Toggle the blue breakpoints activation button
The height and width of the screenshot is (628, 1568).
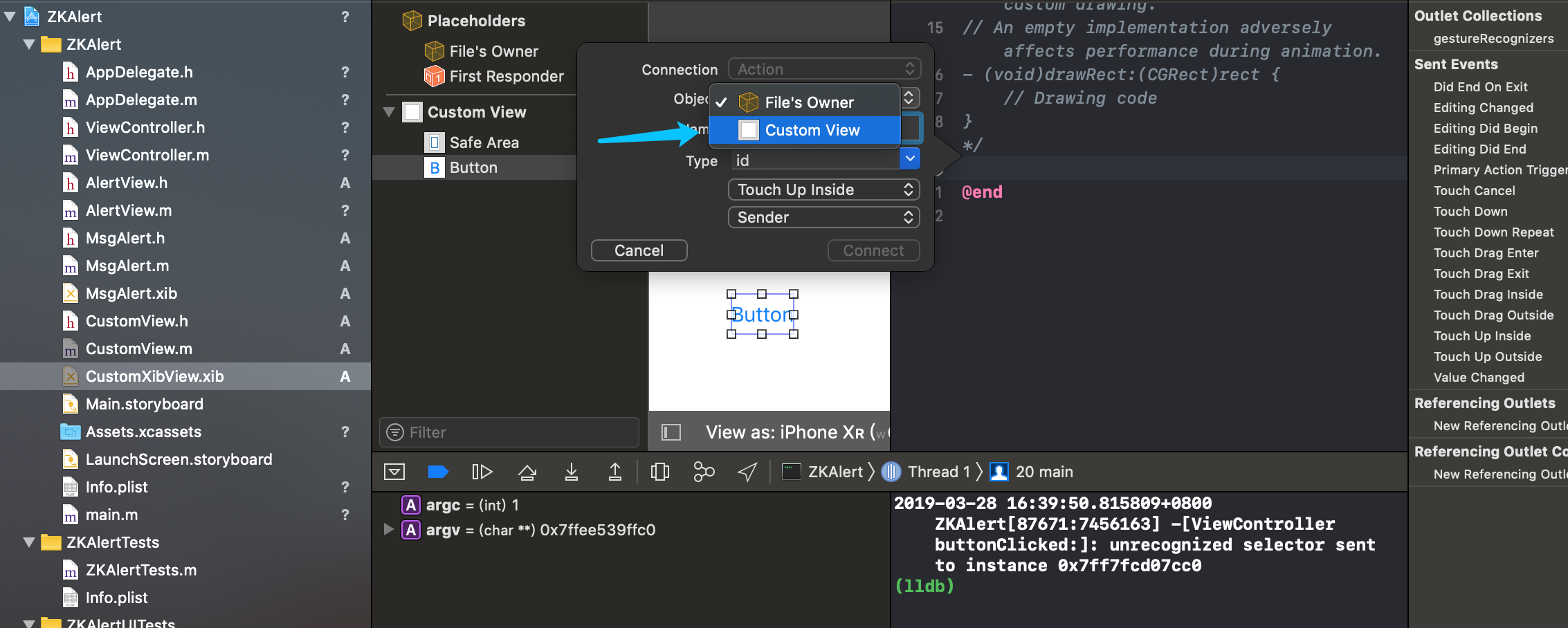[438, 472]
